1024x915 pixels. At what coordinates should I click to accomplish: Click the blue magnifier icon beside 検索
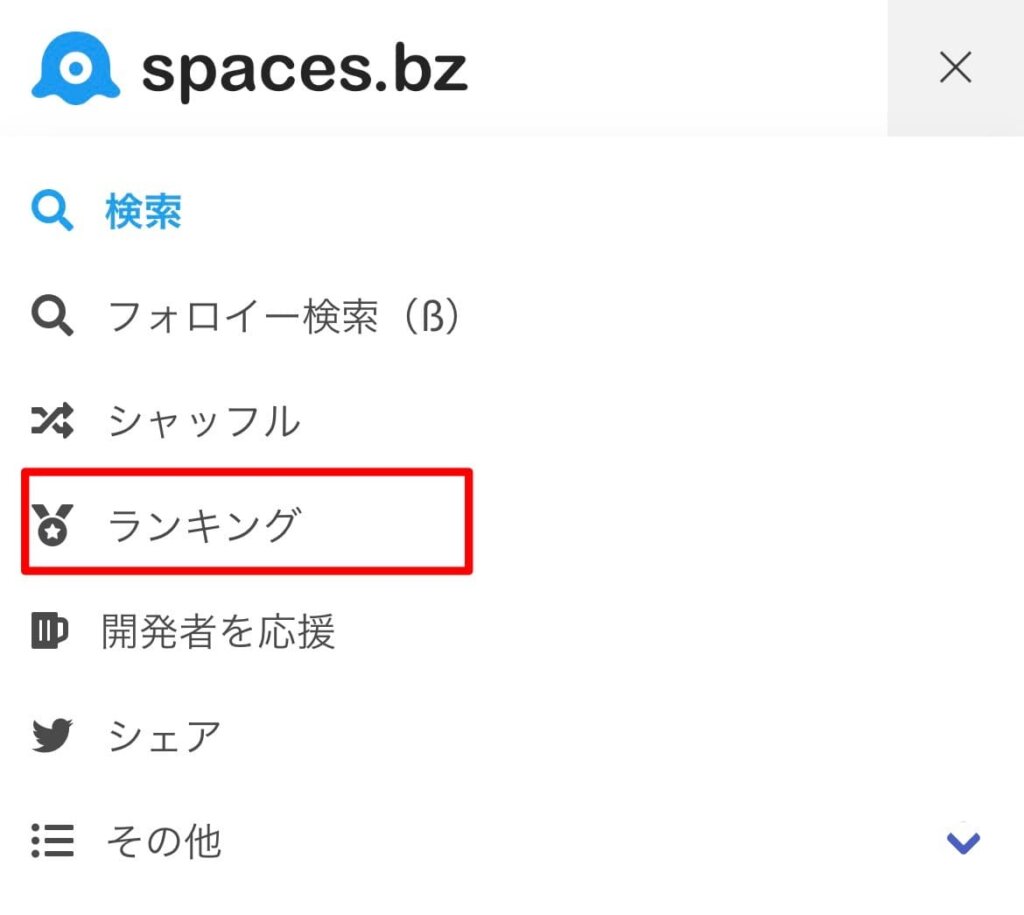pos(52,211)
